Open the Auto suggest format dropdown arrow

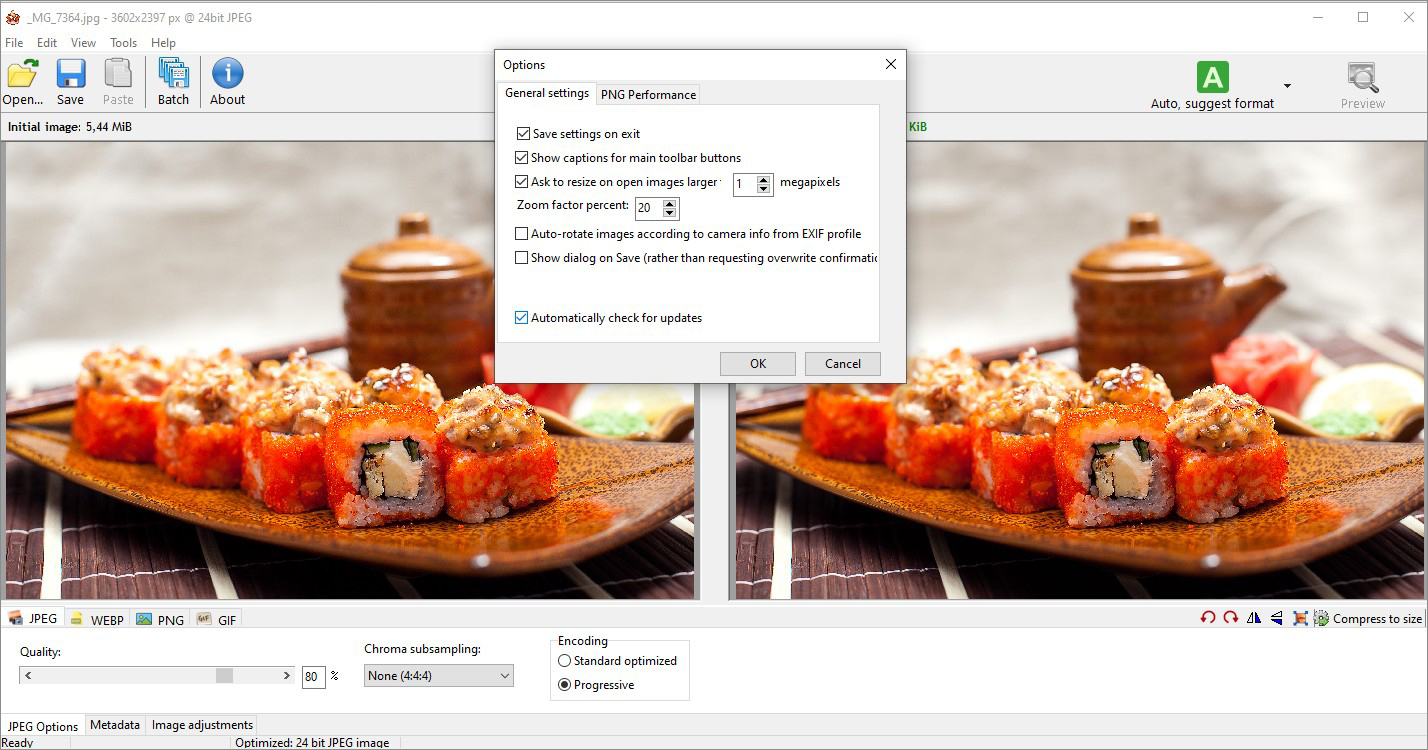tap(1287, 86)
